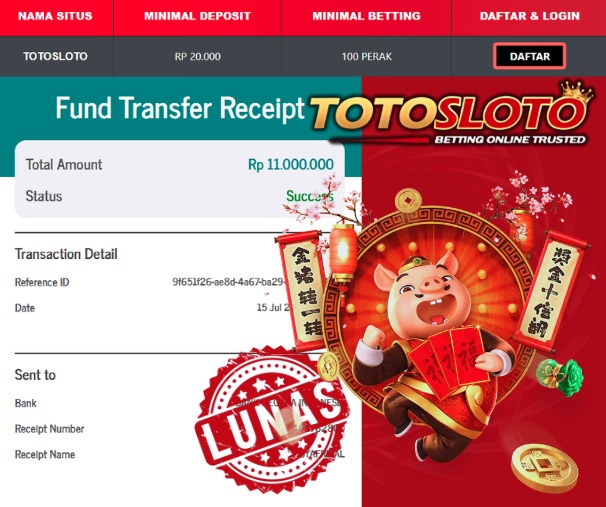Click the Fund Transfer Receipt title
Image resolution: width=606 pixels, height=507 pixels.
pos(180,108)
